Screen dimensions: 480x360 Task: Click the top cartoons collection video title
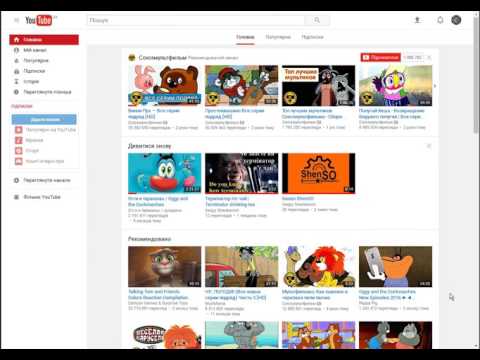[312, 113]
